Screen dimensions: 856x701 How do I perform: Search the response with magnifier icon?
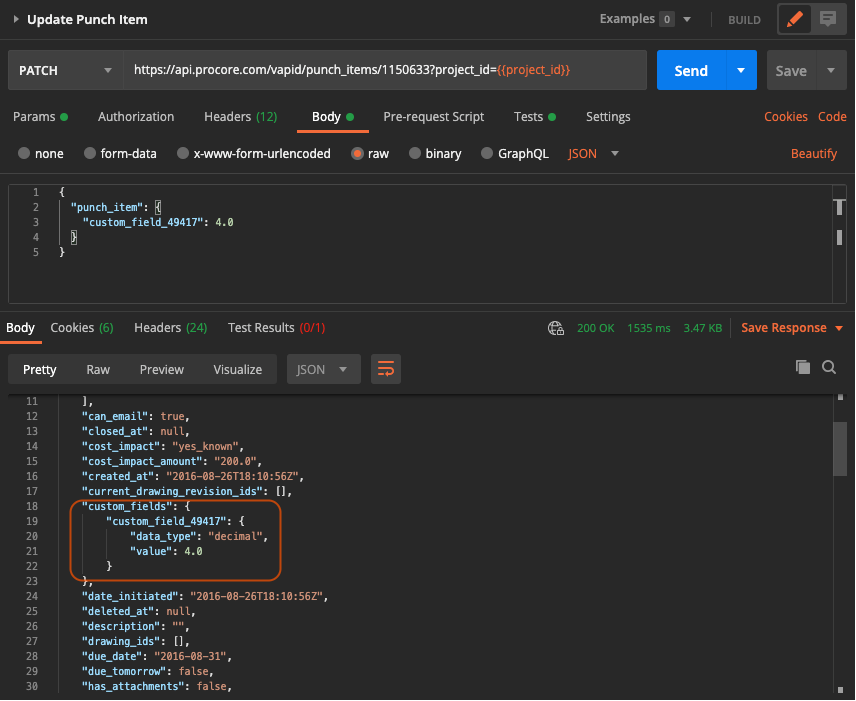pyautogui.click(x=829, y=367)
